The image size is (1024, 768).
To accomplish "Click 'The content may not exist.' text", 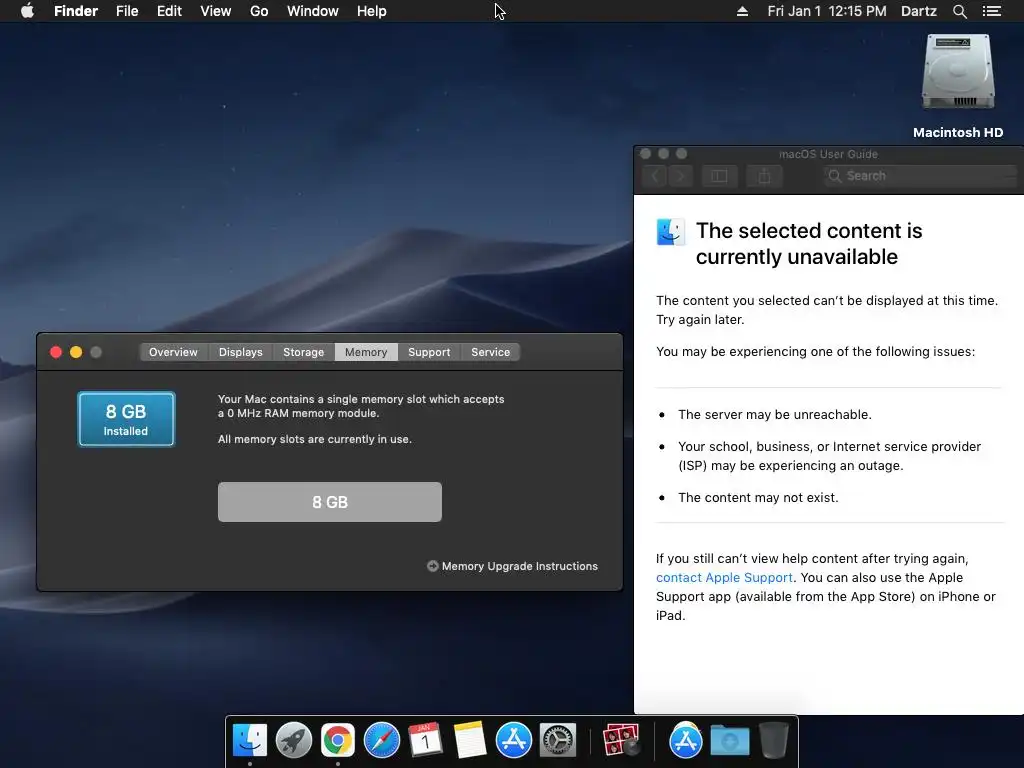I will click(758, 498).
